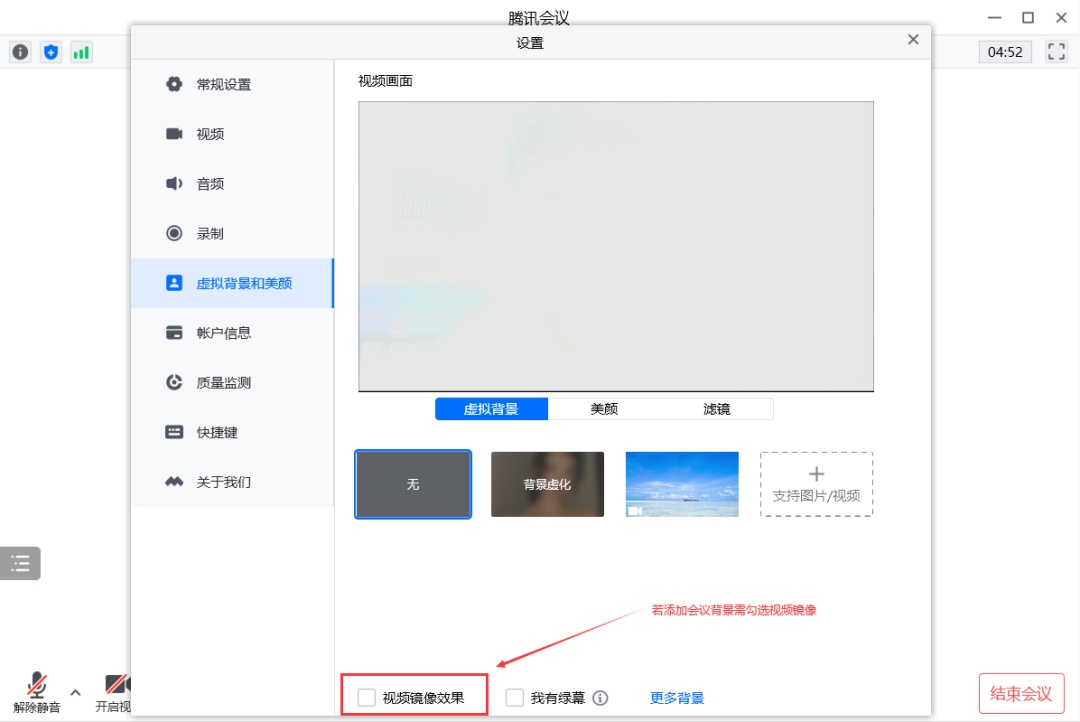
Task: Go to 快捷键 settings
Action: [x=217, y=433]
